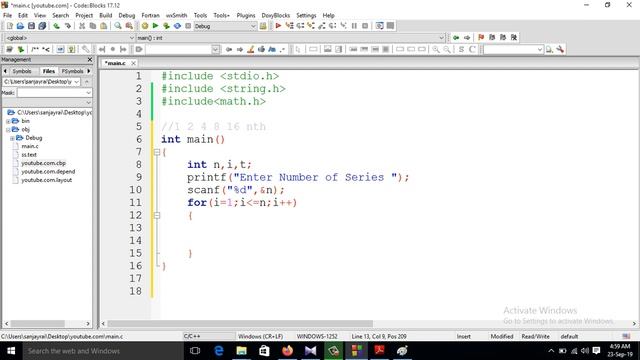
Task: Open the Debug menu
Action: [x=127, y=15]
